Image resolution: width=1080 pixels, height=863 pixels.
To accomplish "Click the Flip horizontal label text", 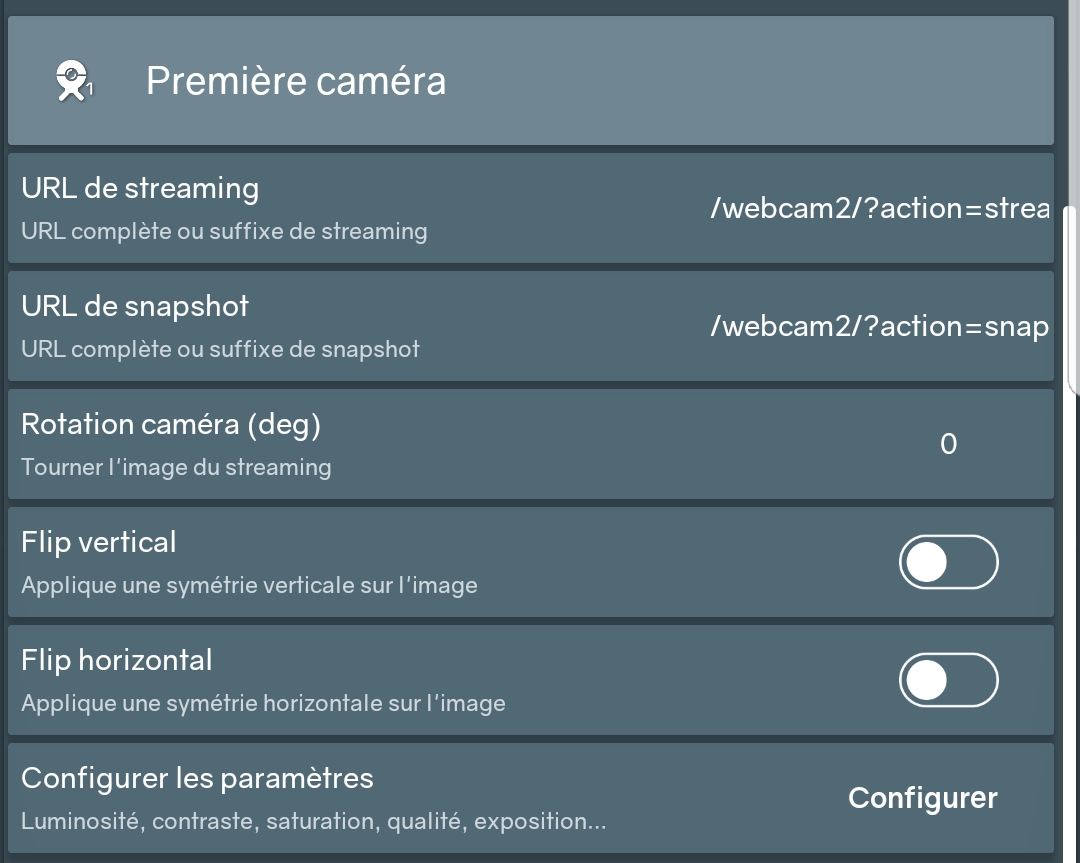I will 117,660.
